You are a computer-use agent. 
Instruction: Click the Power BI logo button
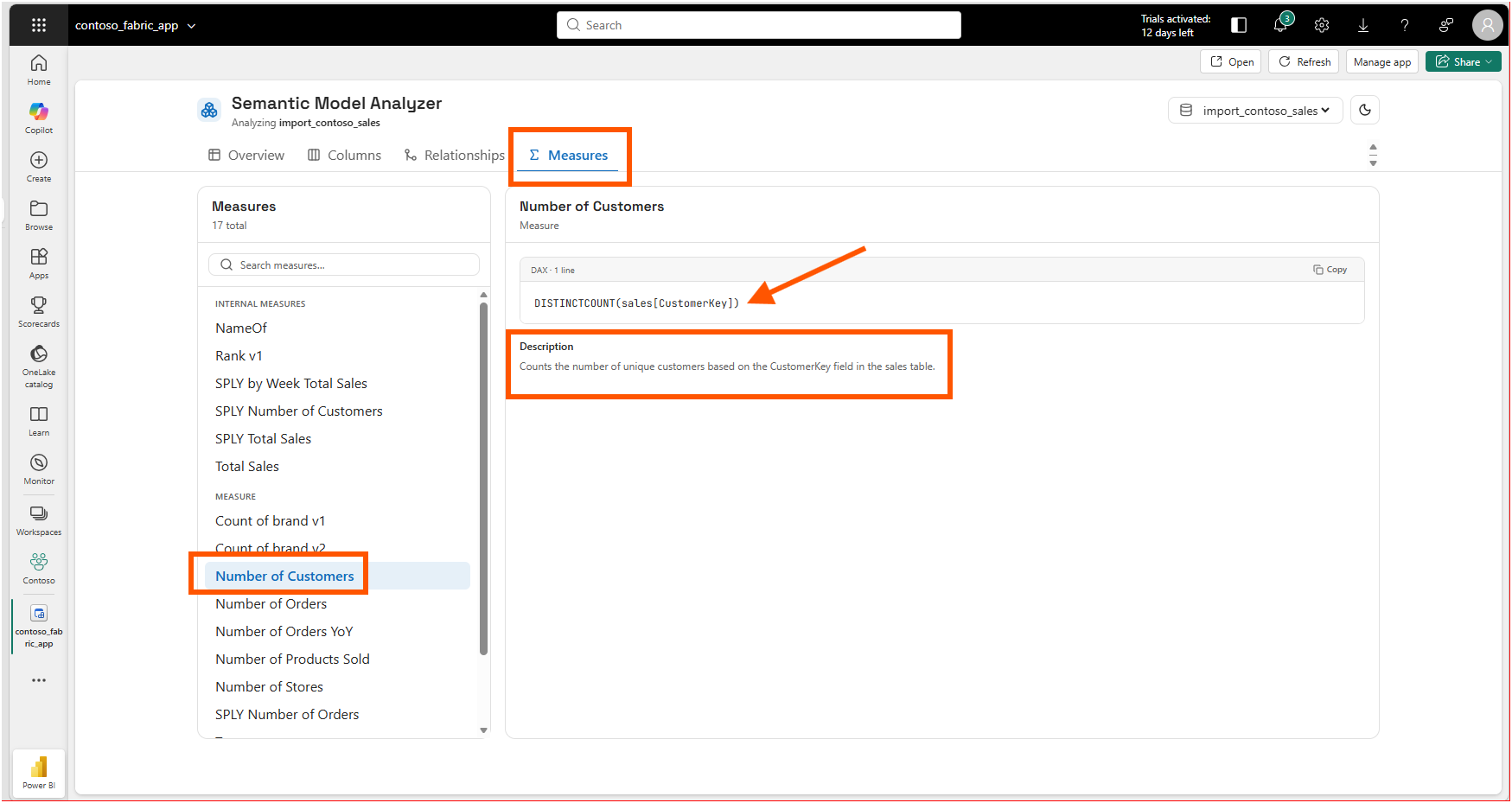[39, 773]
